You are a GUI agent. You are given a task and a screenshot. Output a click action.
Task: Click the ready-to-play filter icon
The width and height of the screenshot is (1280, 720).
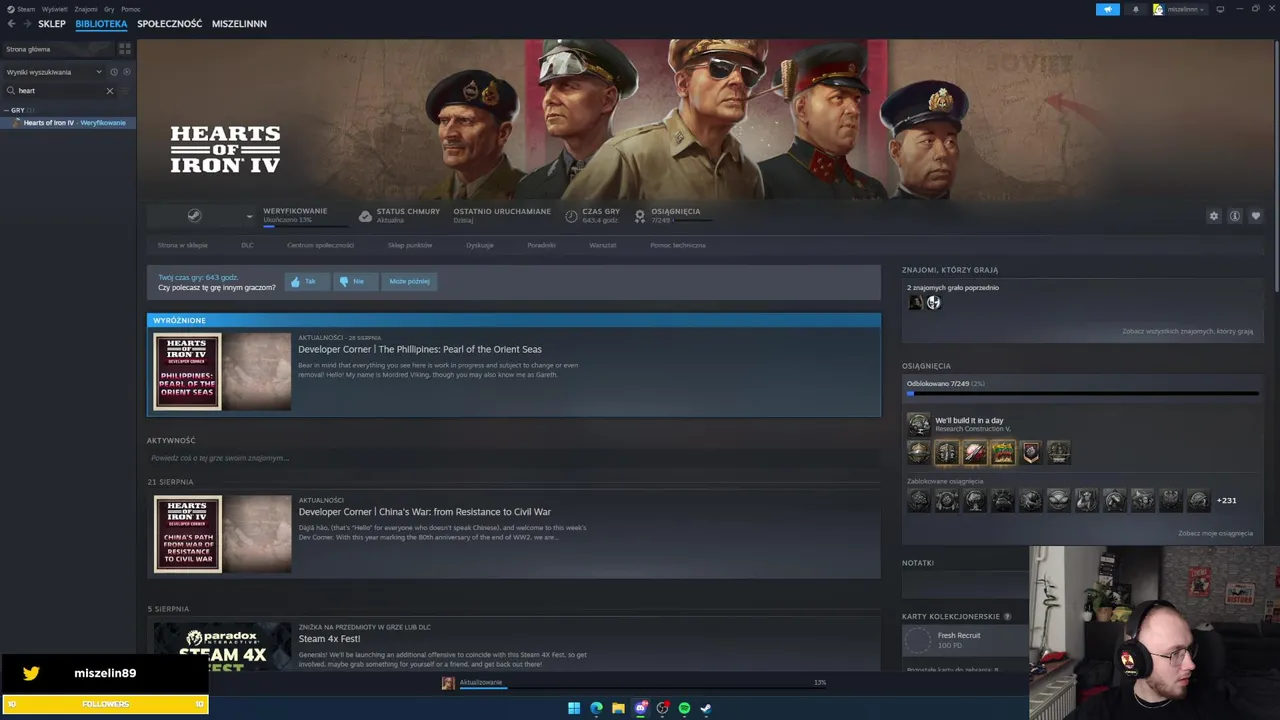(x=126, y=72)
